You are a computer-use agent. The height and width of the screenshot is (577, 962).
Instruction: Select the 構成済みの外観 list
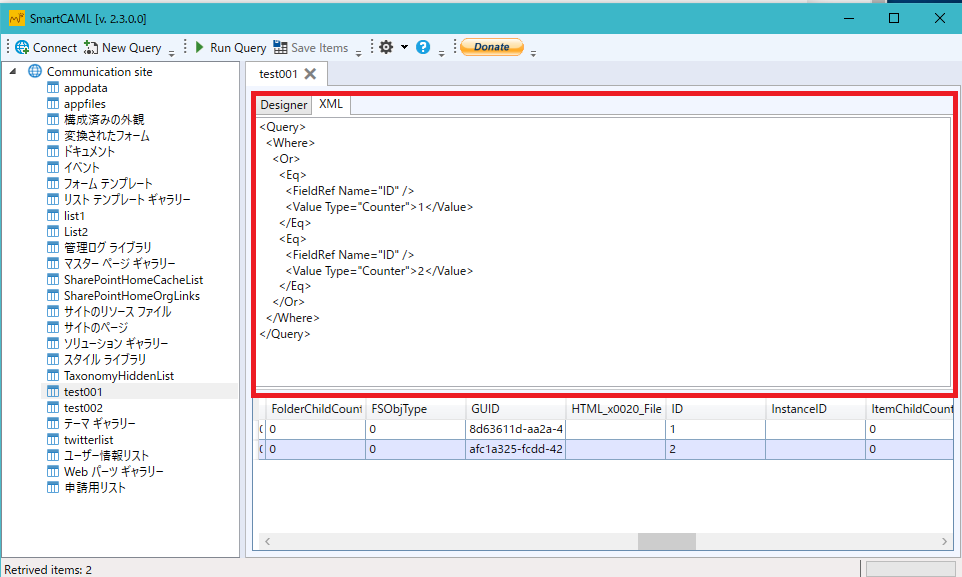tap(104, 120)
